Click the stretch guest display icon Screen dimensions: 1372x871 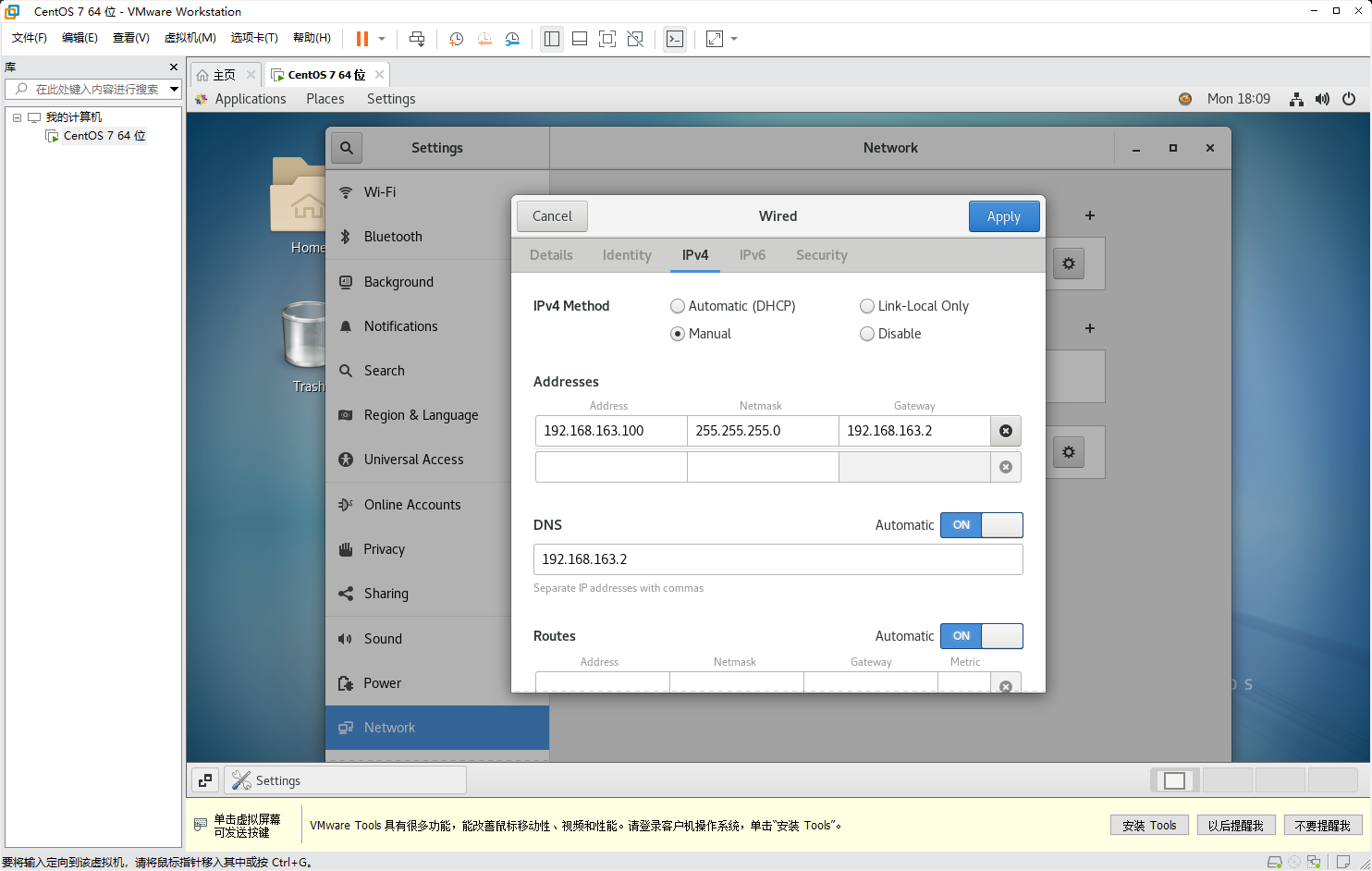click(715, 39)
